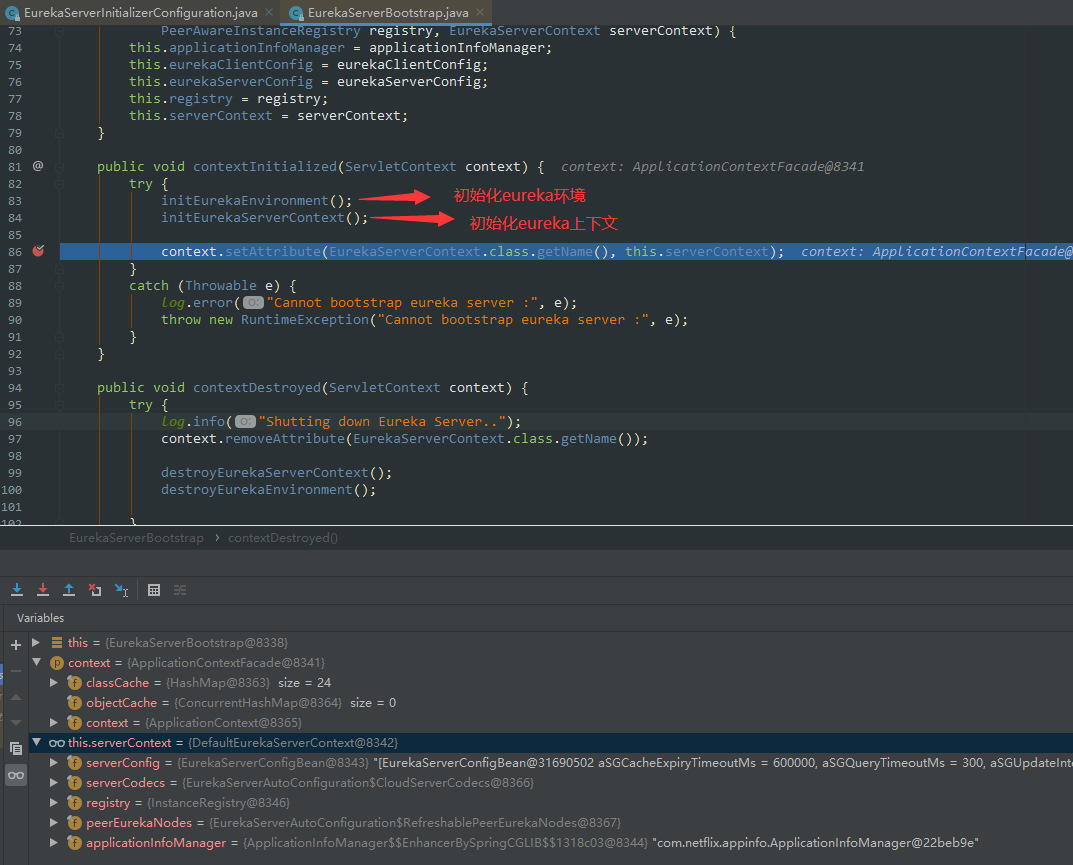Click the parameter icon beside context variable
The image size is (1073, 865).
click(57, 663)
